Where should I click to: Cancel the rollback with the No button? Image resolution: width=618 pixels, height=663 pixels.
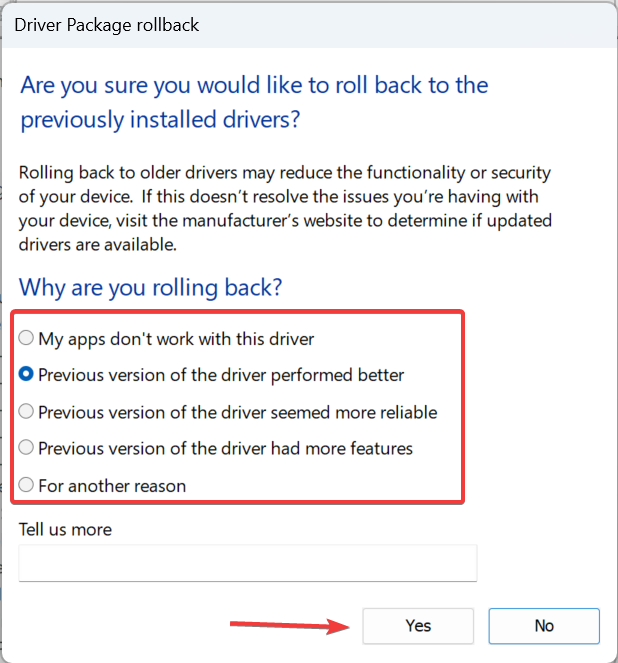[544, 626]
